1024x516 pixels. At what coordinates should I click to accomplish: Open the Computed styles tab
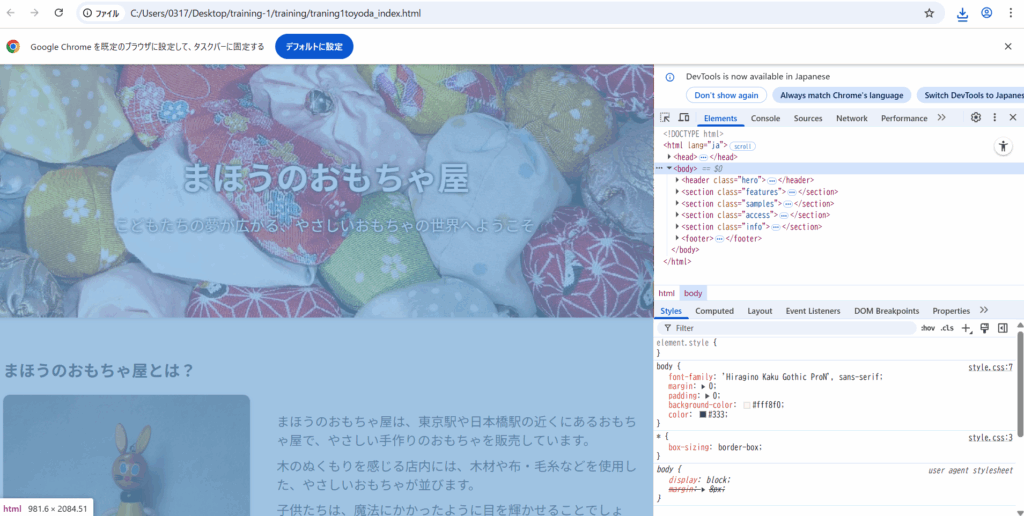[x=714, y=311]
